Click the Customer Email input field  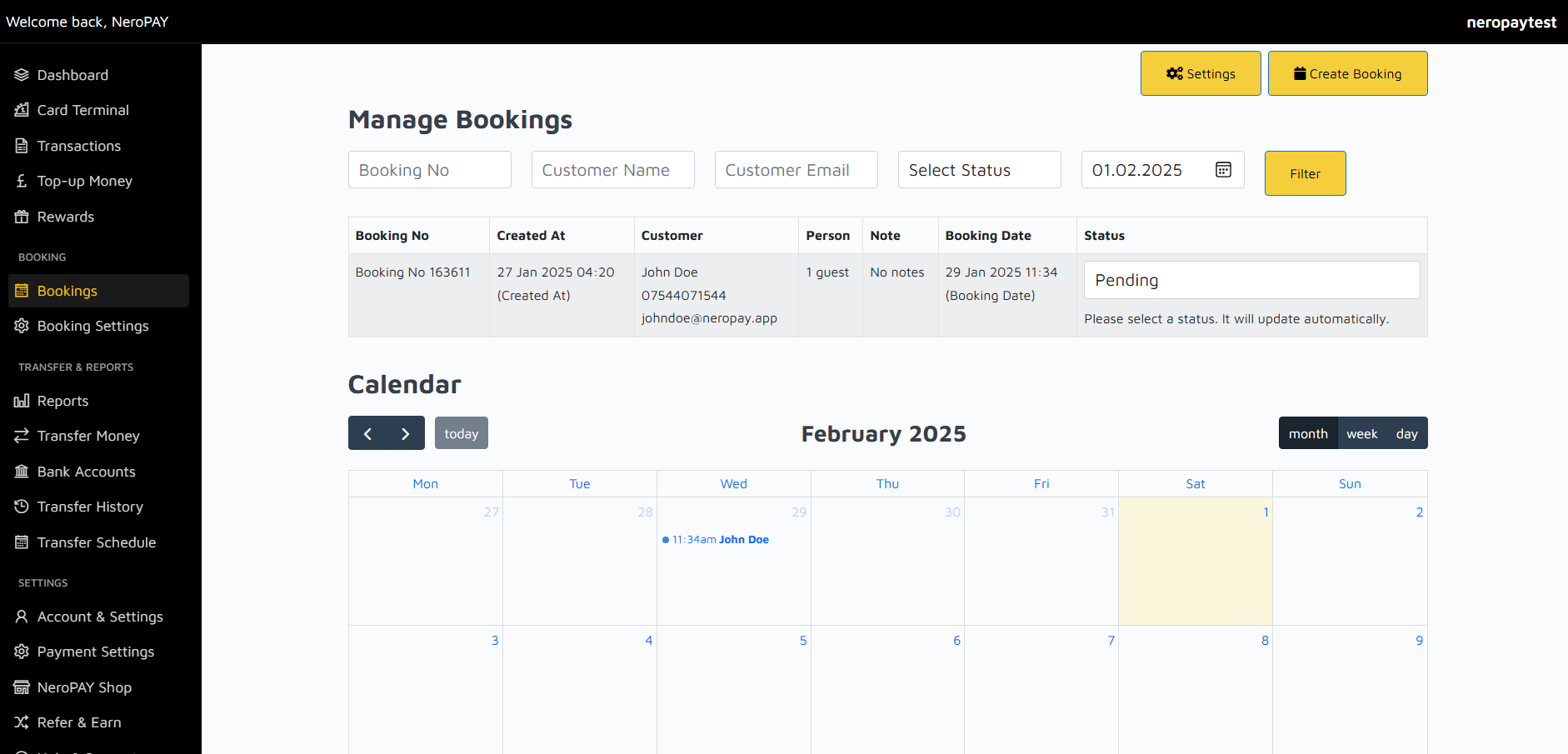[x=796, y=170]
